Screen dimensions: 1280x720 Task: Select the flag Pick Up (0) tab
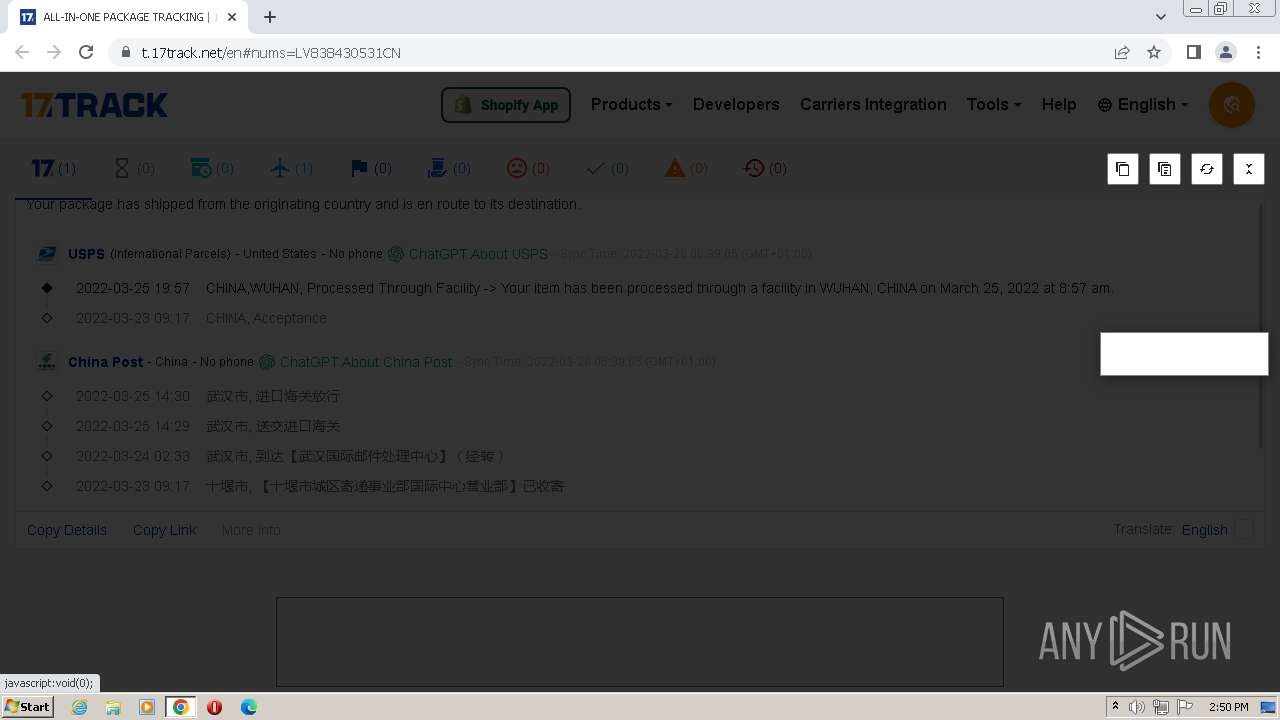coord(370,169)
